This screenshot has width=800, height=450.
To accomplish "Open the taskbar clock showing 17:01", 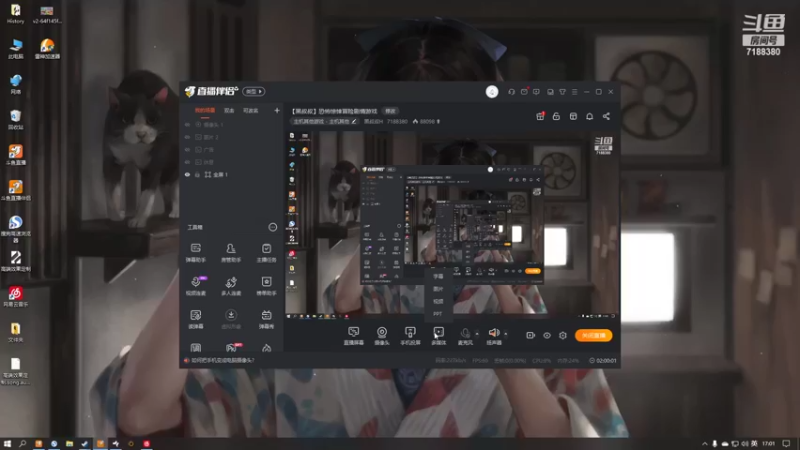I will pos(768,443).
